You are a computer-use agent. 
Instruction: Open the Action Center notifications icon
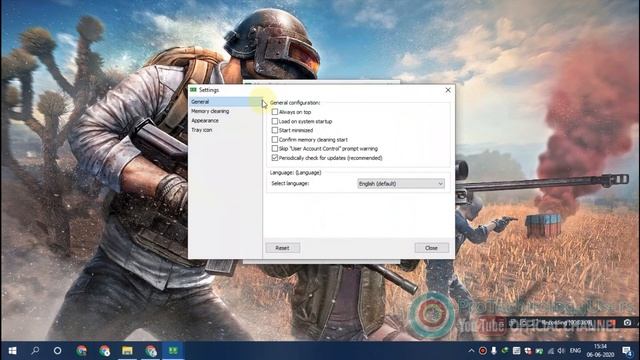[627, 351]
